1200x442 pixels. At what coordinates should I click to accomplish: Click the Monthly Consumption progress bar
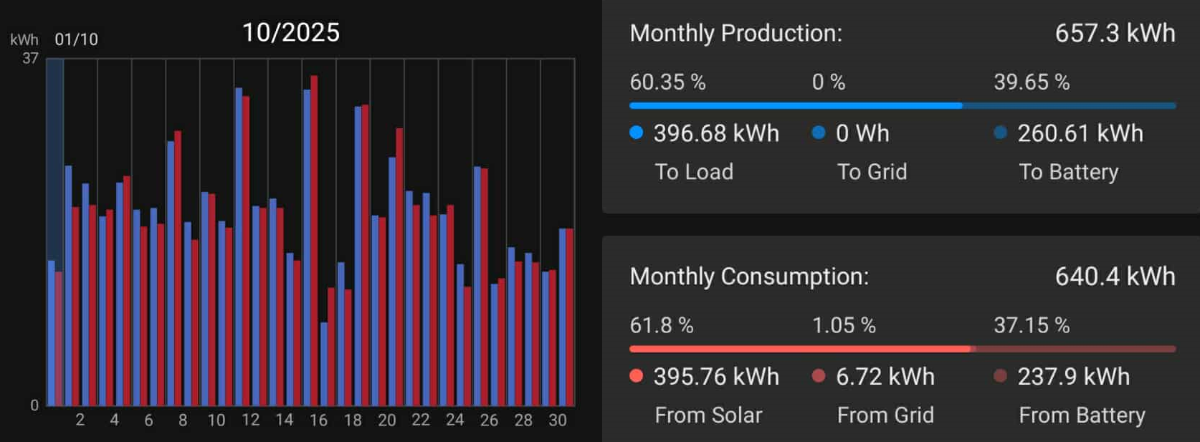pyautogui.click(x=902, y=349)
